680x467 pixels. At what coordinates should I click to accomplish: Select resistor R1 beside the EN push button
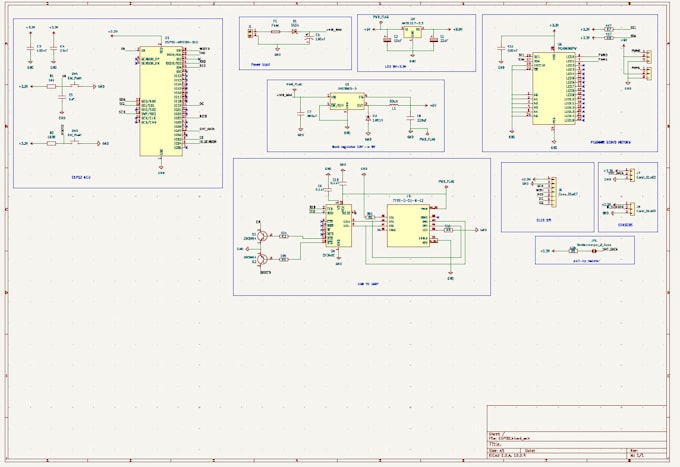point(51,86)
